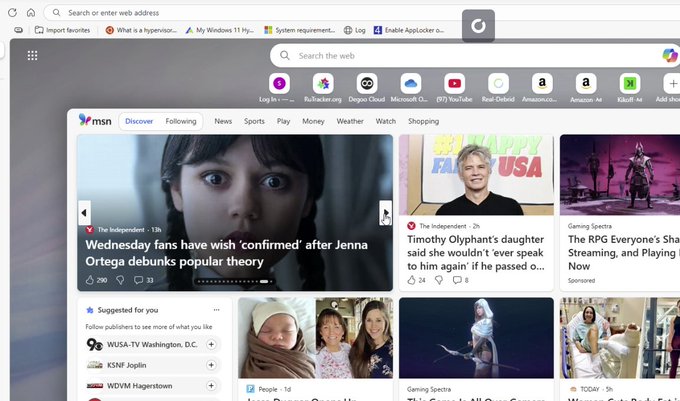The image size is (680, 401).
Task: Open Import favorites bookmark
Action: coord(62,30)
